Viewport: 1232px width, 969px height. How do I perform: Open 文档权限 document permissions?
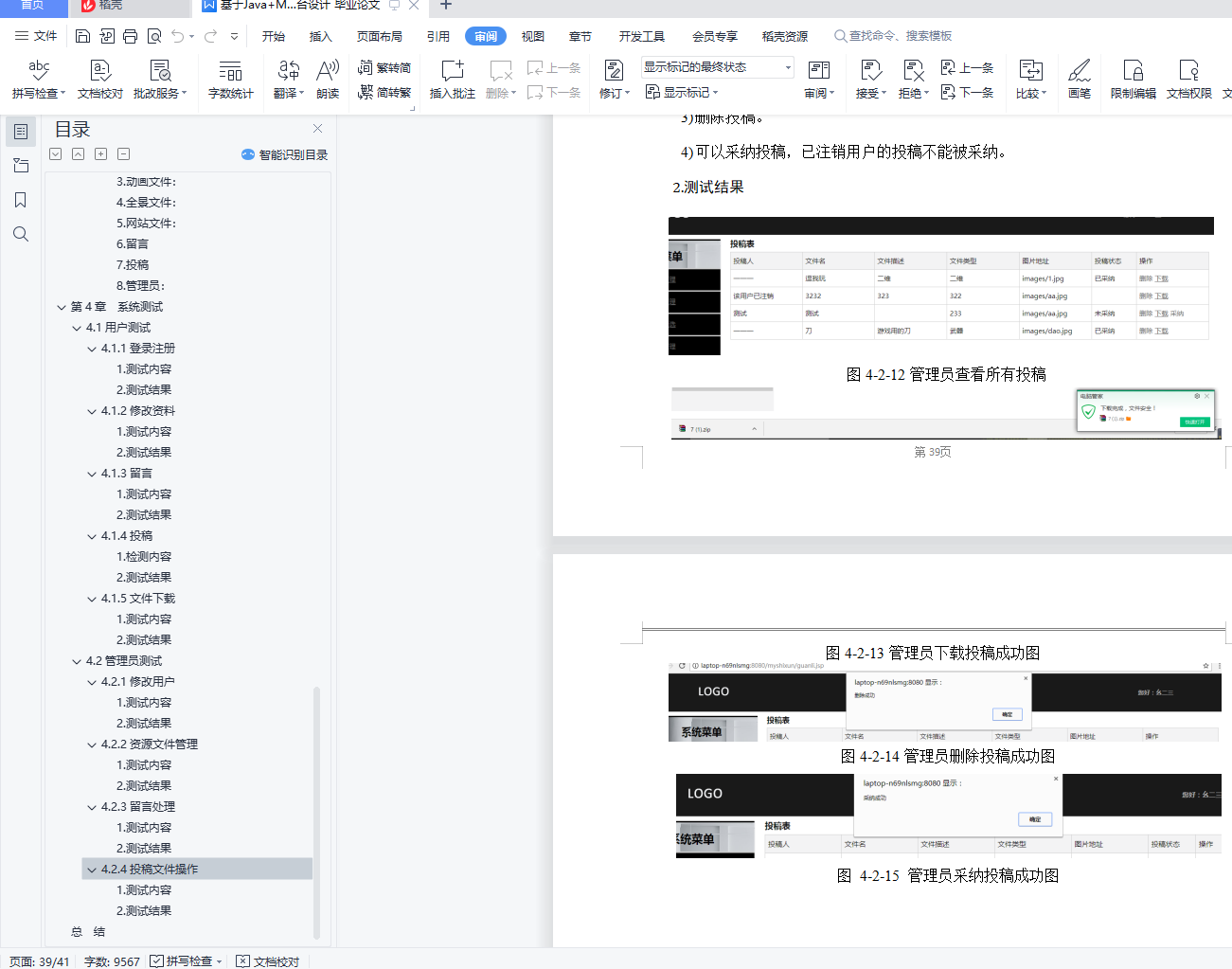1189,80
